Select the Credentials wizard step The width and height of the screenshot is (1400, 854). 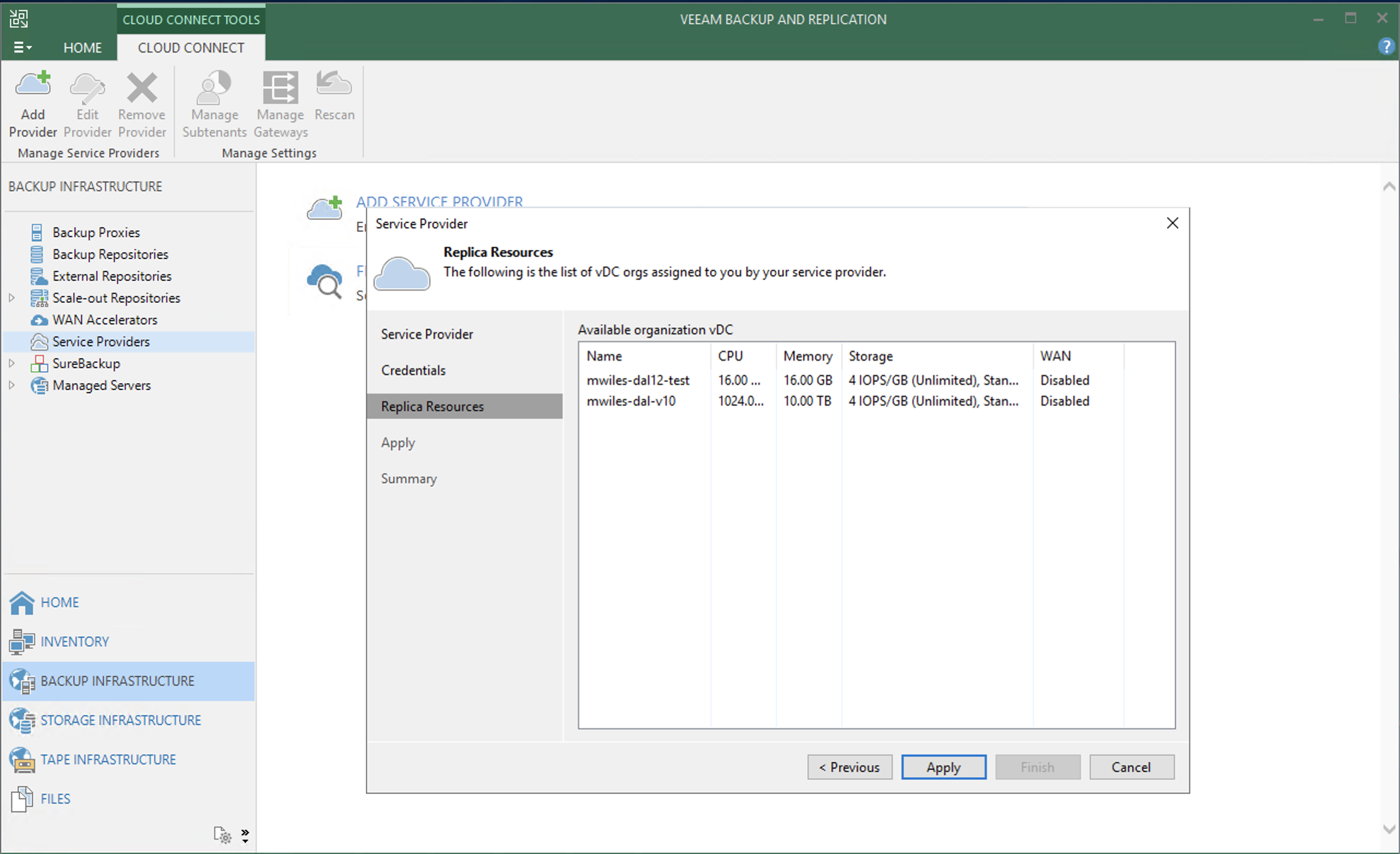413,370
